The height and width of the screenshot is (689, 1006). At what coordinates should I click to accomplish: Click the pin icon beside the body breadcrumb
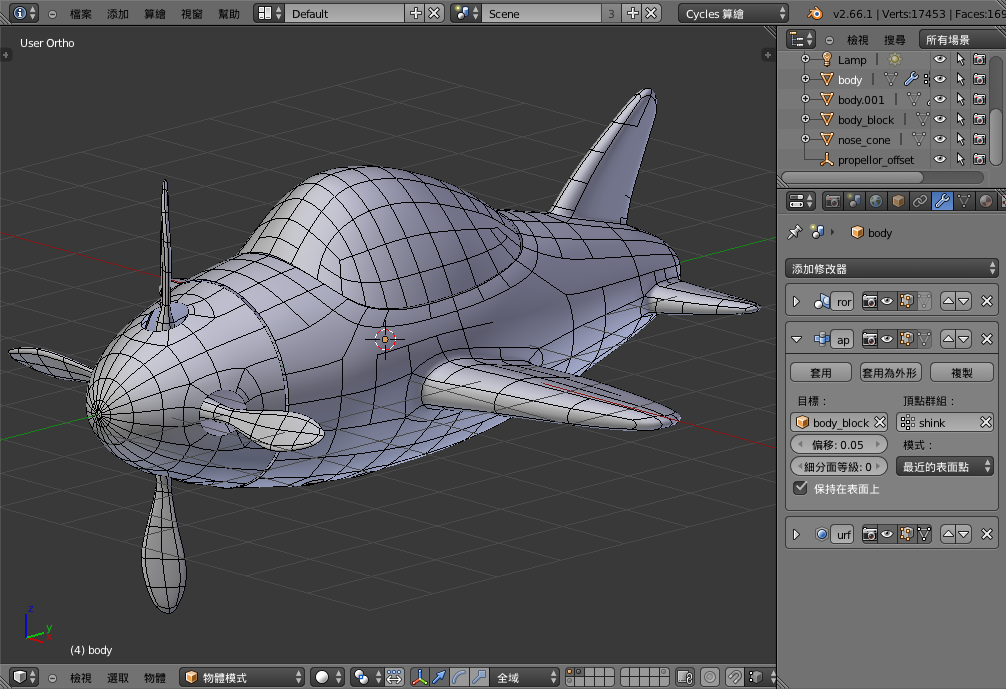(x=795, y=232)
